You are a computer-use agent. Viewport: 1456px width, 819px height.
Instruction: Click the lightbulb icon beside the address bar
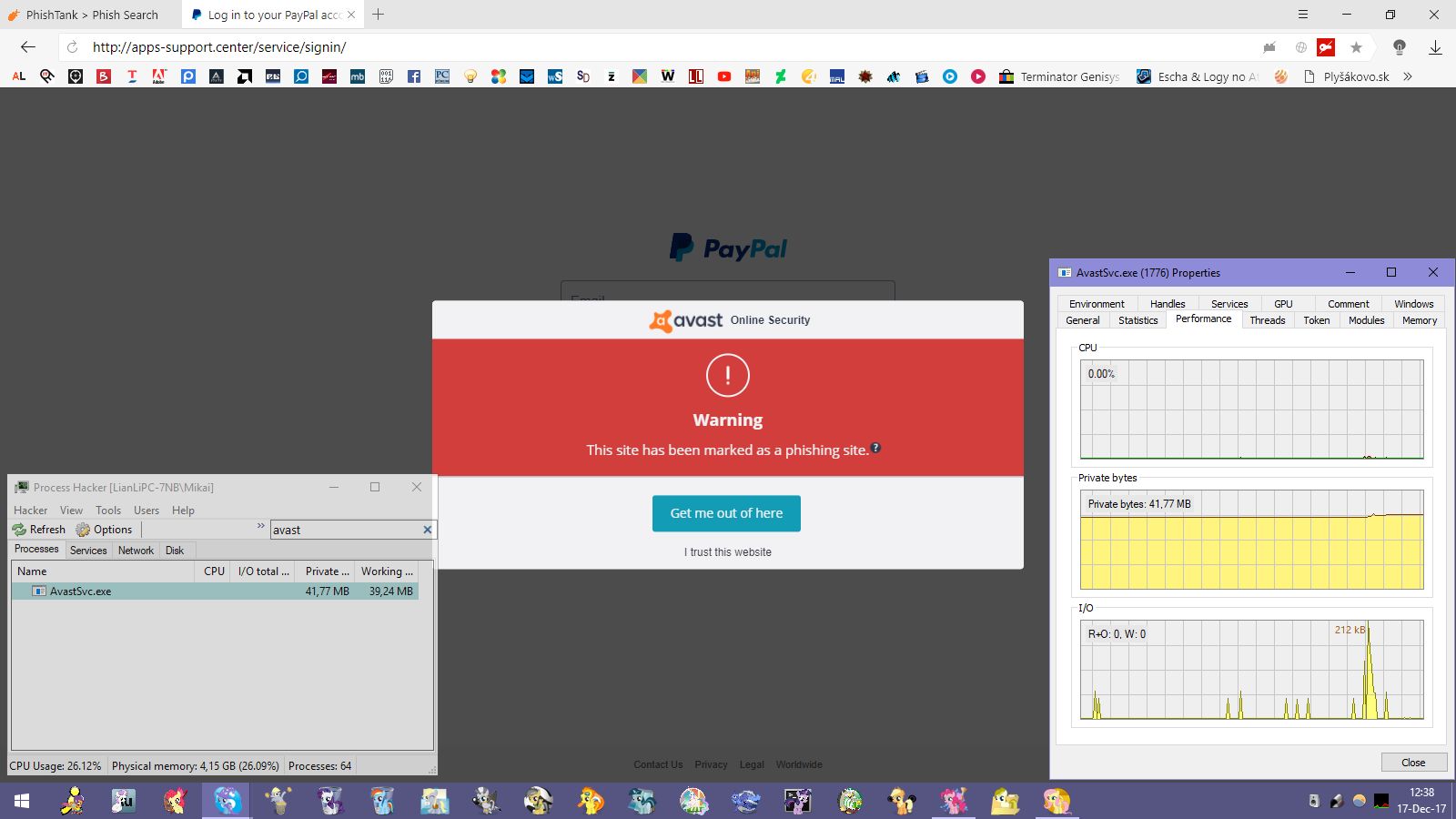1400,47
